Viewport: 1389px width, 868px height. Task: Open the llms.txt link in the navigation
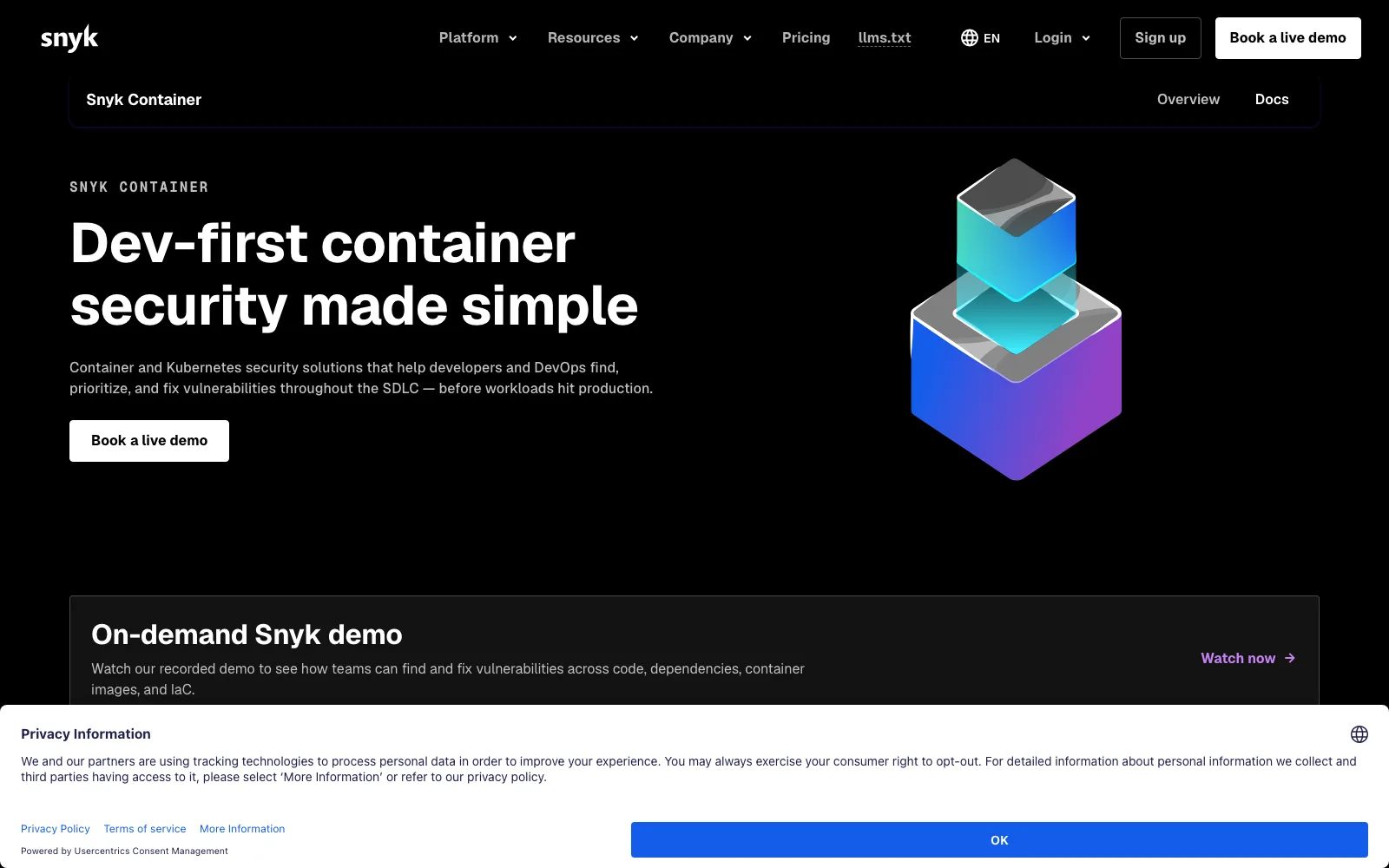885,38
